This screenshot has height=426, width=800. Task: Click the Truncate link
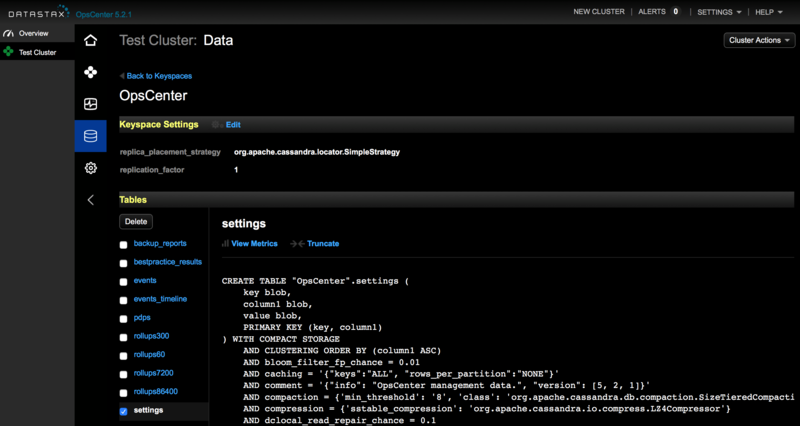[323, 244]
